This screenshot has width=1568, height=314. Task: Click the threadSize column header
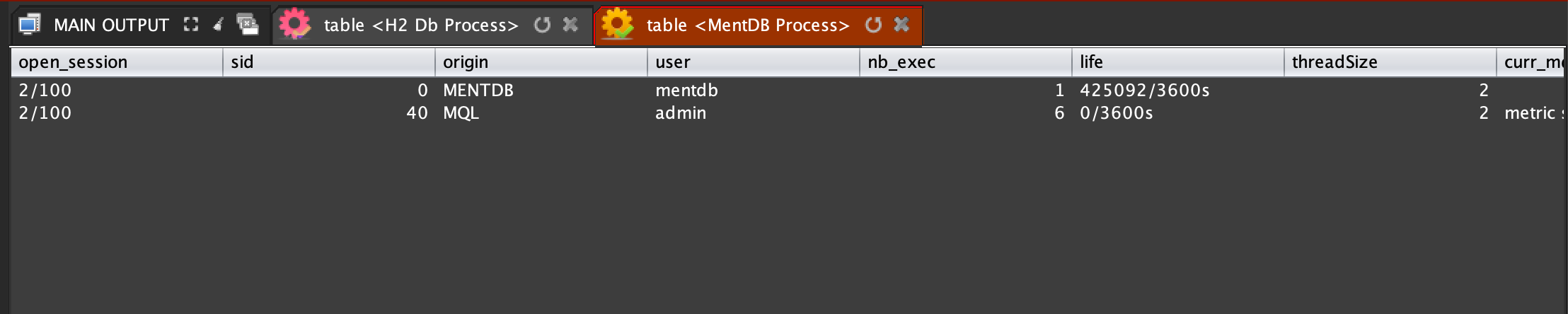1390,62
